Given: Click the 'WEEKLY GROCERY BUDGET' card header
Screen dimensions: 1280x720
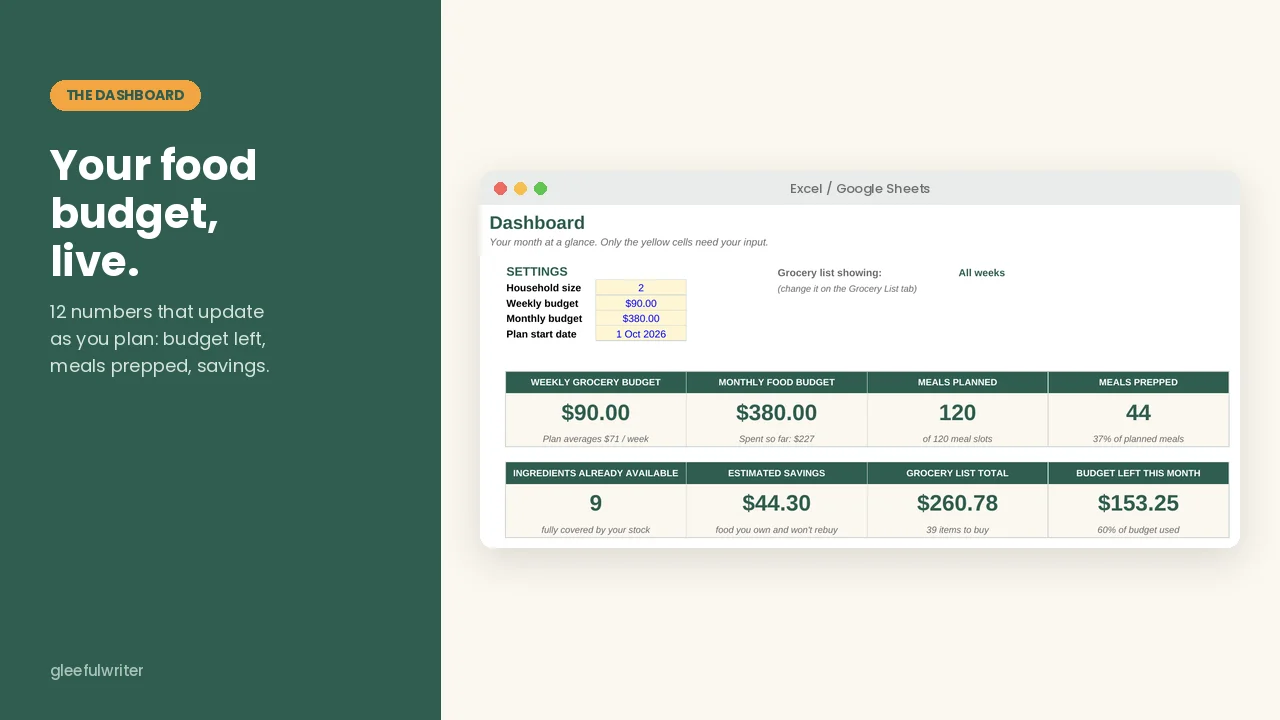Looking at the screenshot, I should pos(596,382).
